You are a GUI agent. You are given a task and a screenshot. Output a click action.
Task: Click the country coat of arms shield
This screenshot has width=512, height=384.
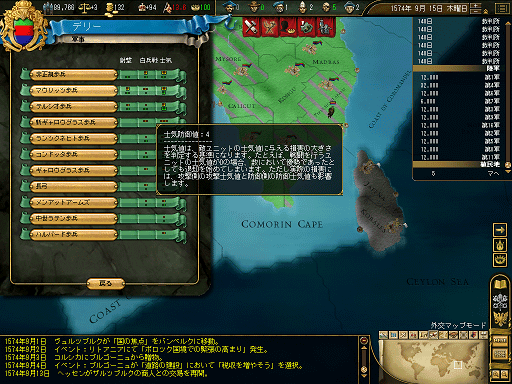tap(24, 31)
